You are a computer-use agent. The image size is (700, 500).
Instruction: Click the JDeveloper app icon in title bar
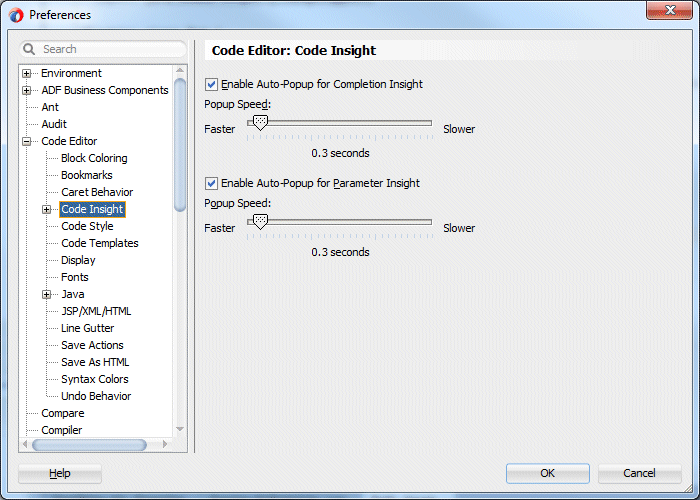tap(16, 15)
